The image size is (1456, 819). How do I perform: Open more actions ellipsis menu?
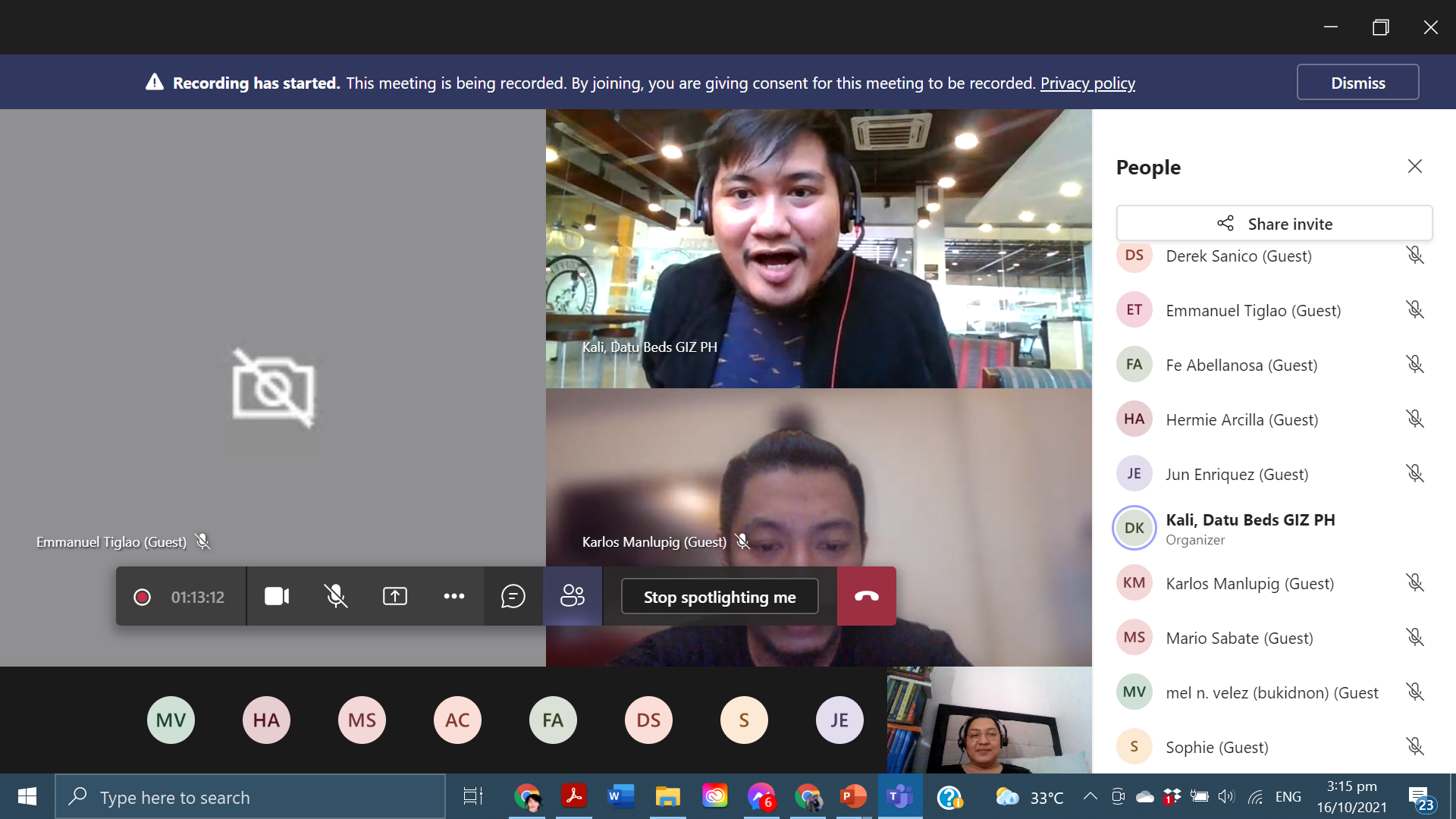[454, 597]
